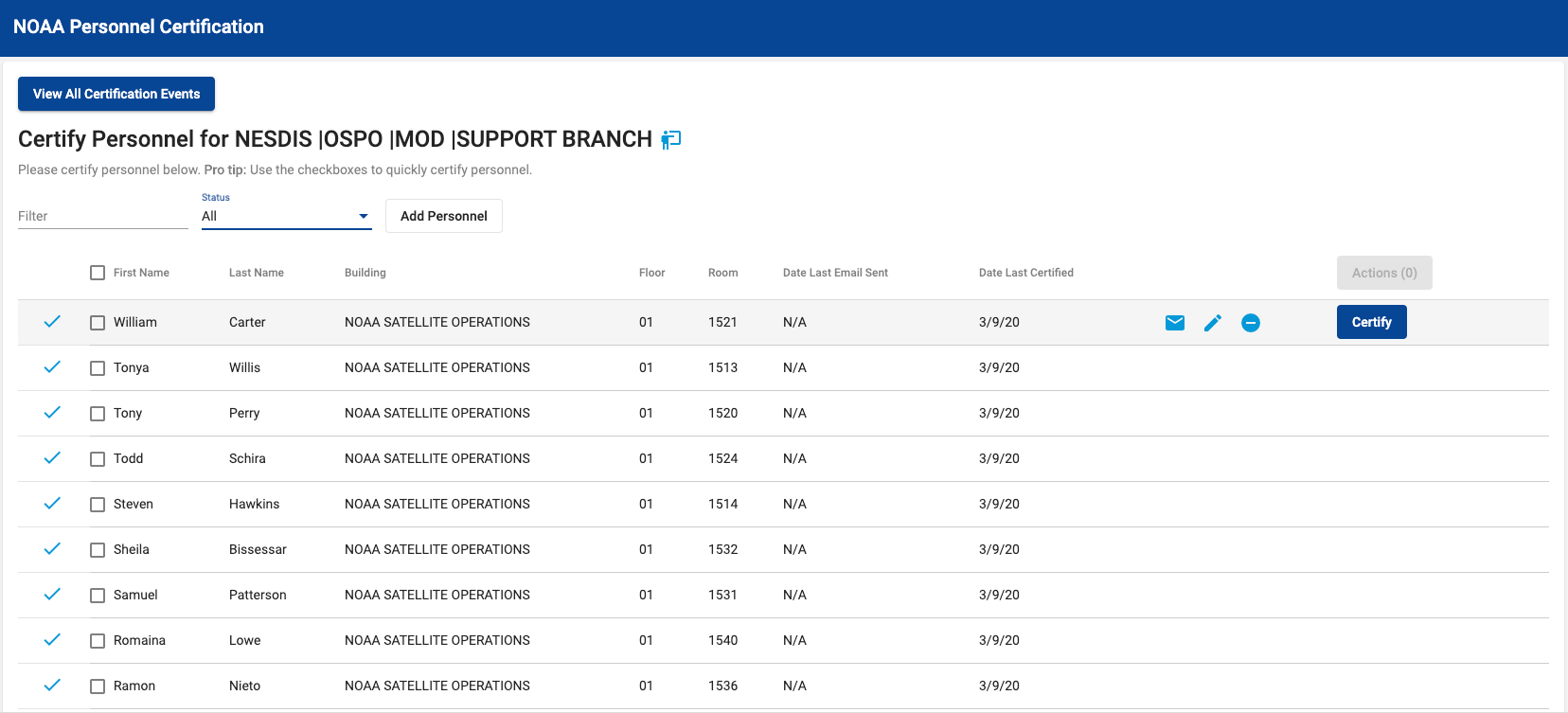Certify William Carter with the Certify button
This screenshot has width=1568, height=713.
(1371, 322)
